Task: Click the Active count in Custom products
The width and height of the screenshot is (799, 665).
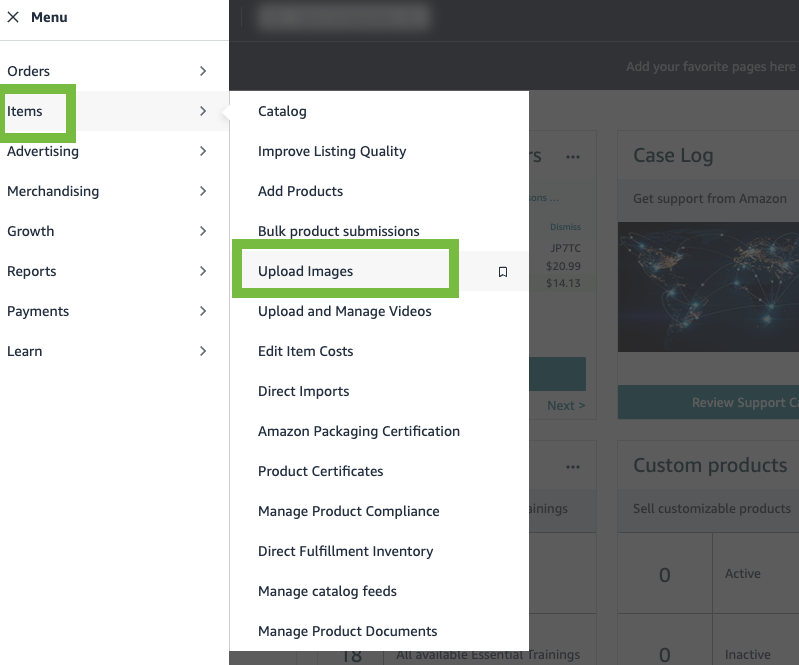Action: [x=664, y=575]
